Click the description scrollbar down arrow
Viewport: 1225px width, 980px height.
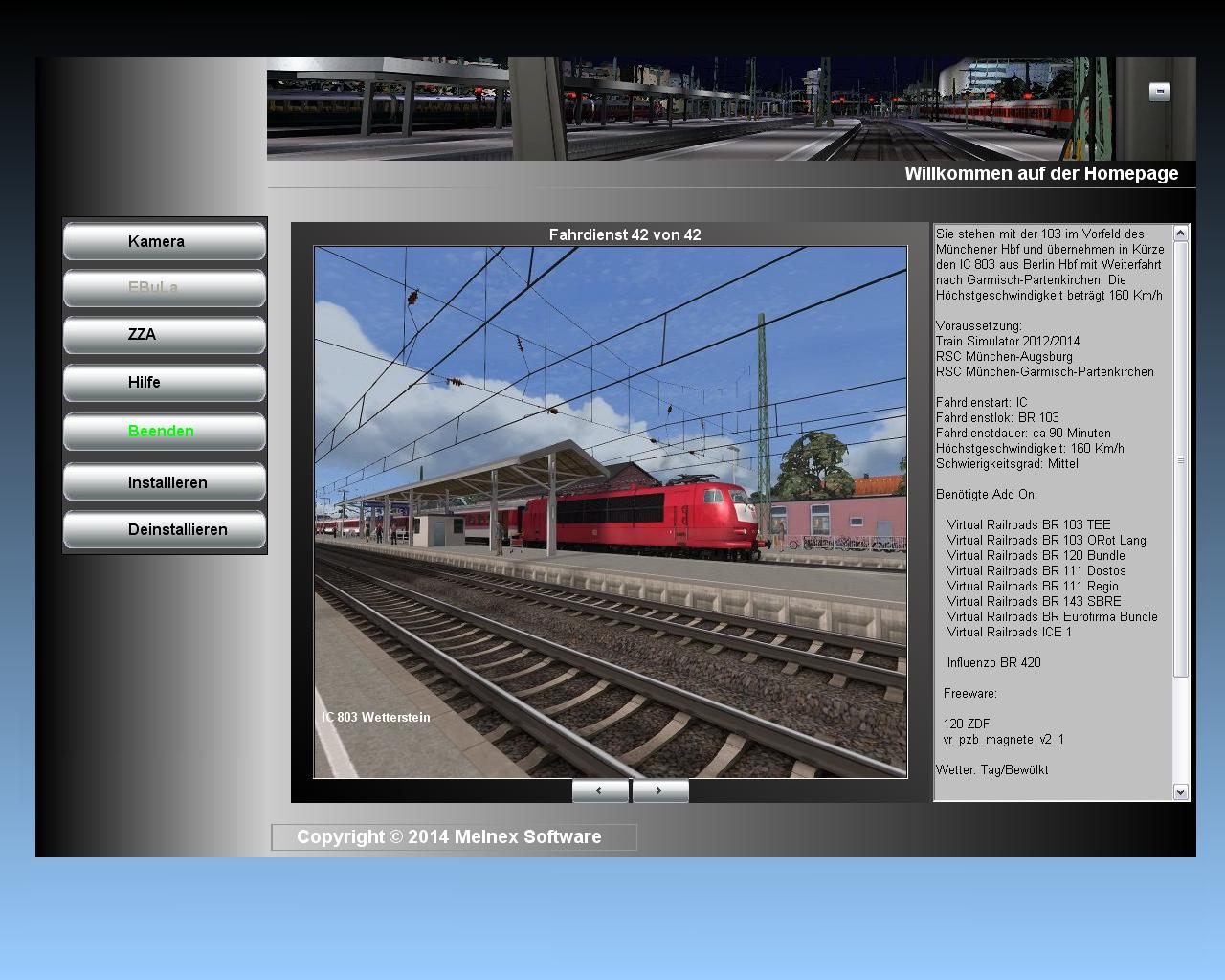(1180, 791)
